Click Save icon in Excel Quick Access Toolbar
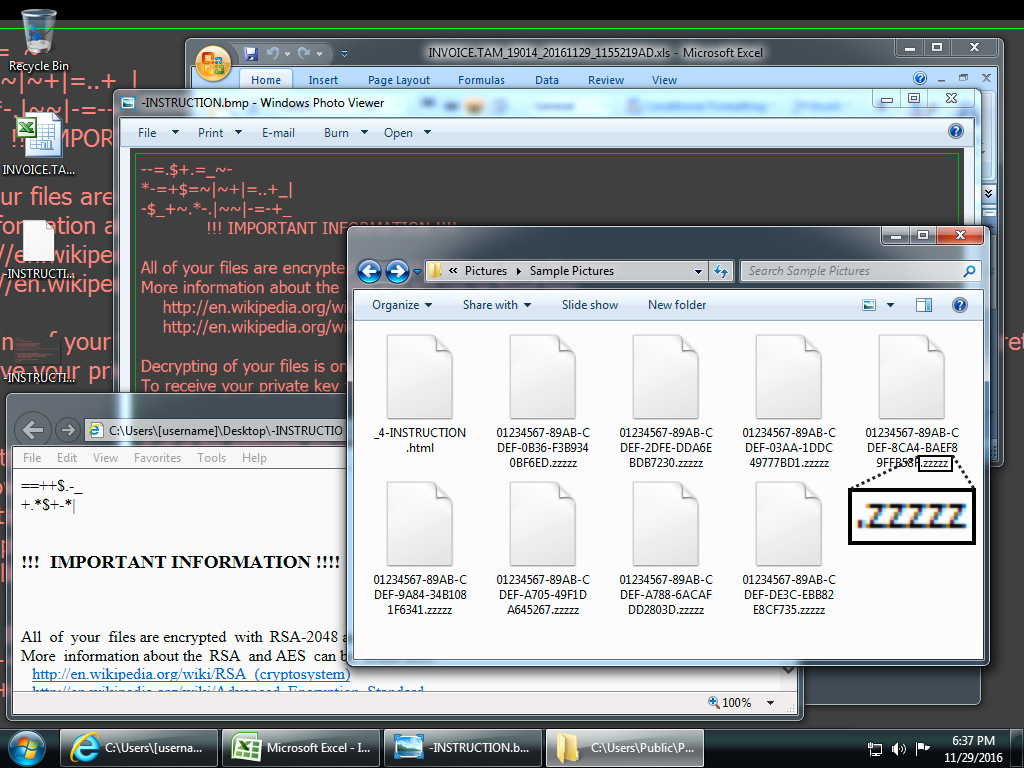Image resolution: width=1024 pixels, height=768 pixels. [251, 54]
